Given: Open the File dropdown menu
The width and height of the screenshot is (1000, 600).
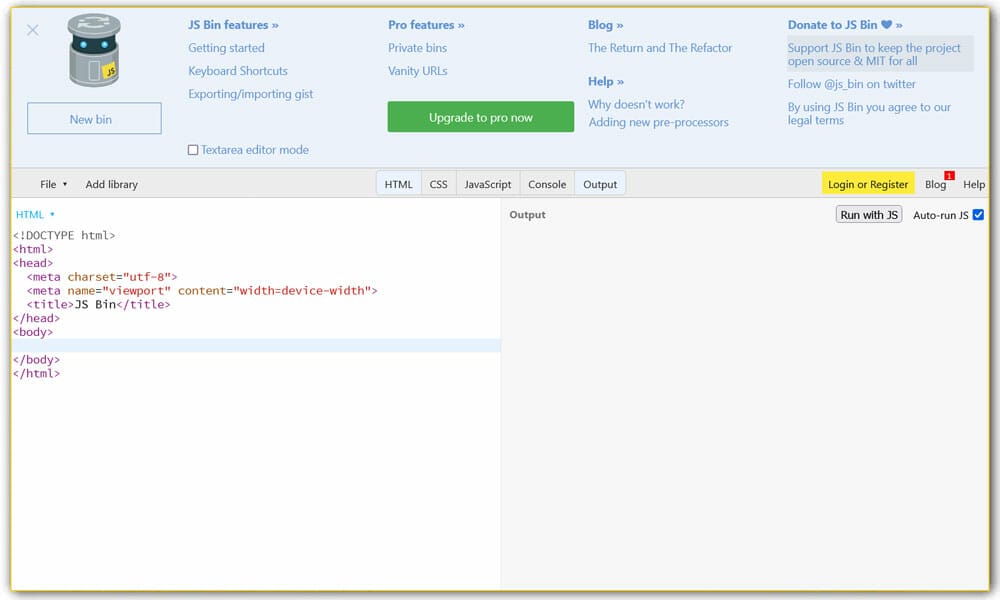Looking at the screenshot, I should tap(54, 184).
